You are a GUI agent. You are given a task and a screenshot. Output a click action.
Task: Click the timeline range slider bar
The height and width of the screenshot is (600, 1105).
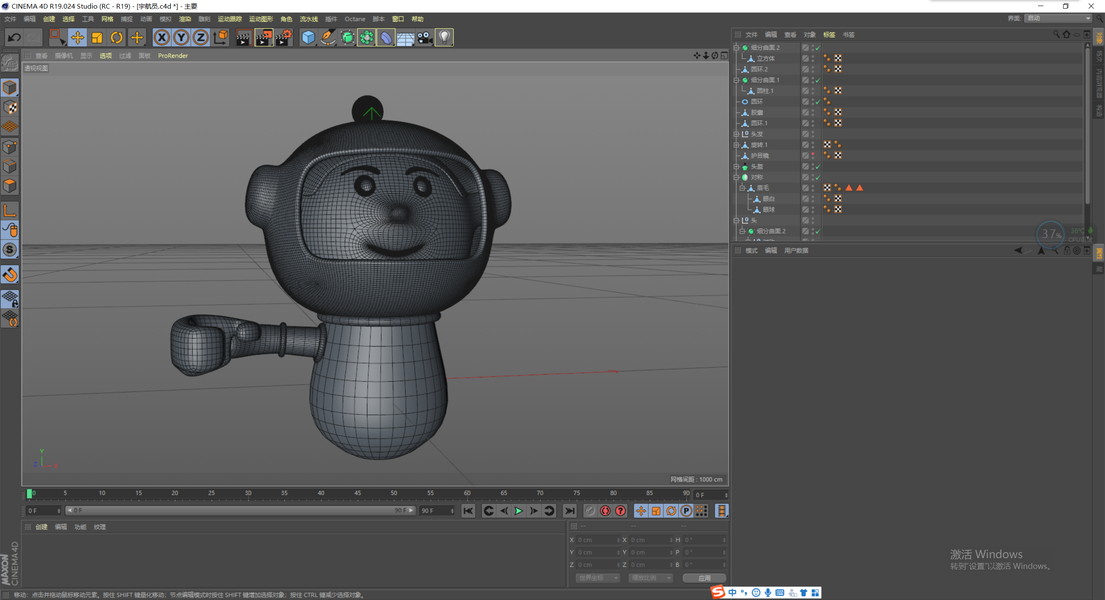click(240, 511)
